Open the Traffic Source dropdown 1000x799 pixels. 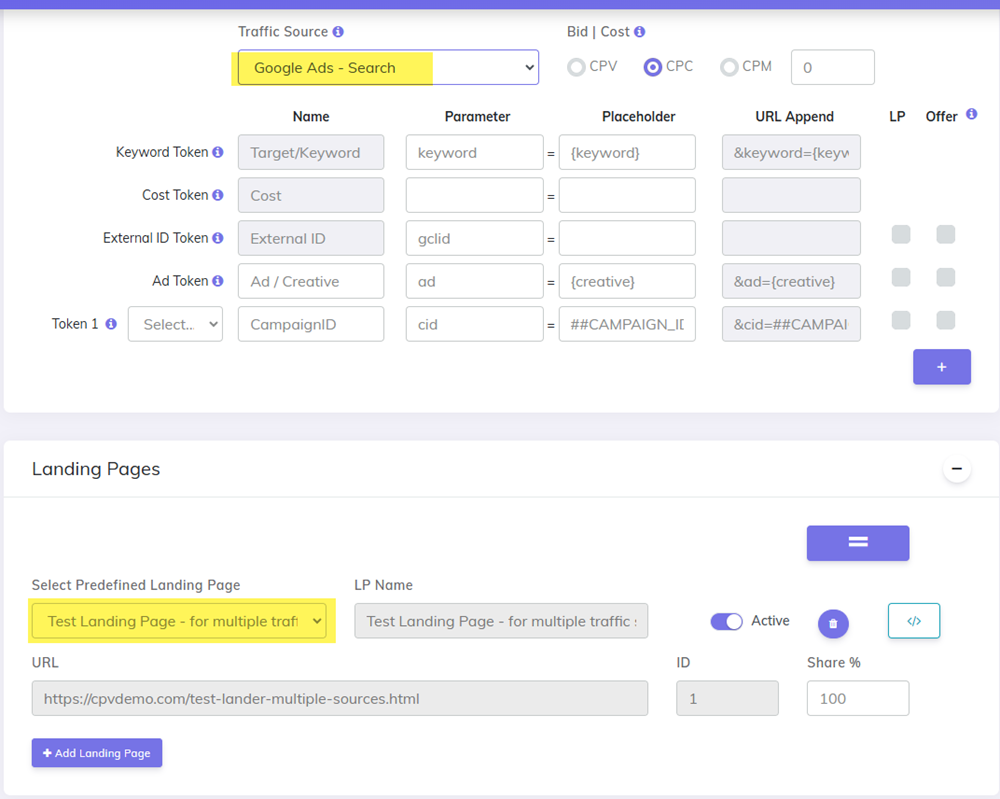pyautogui.click(x=386, y=67)
